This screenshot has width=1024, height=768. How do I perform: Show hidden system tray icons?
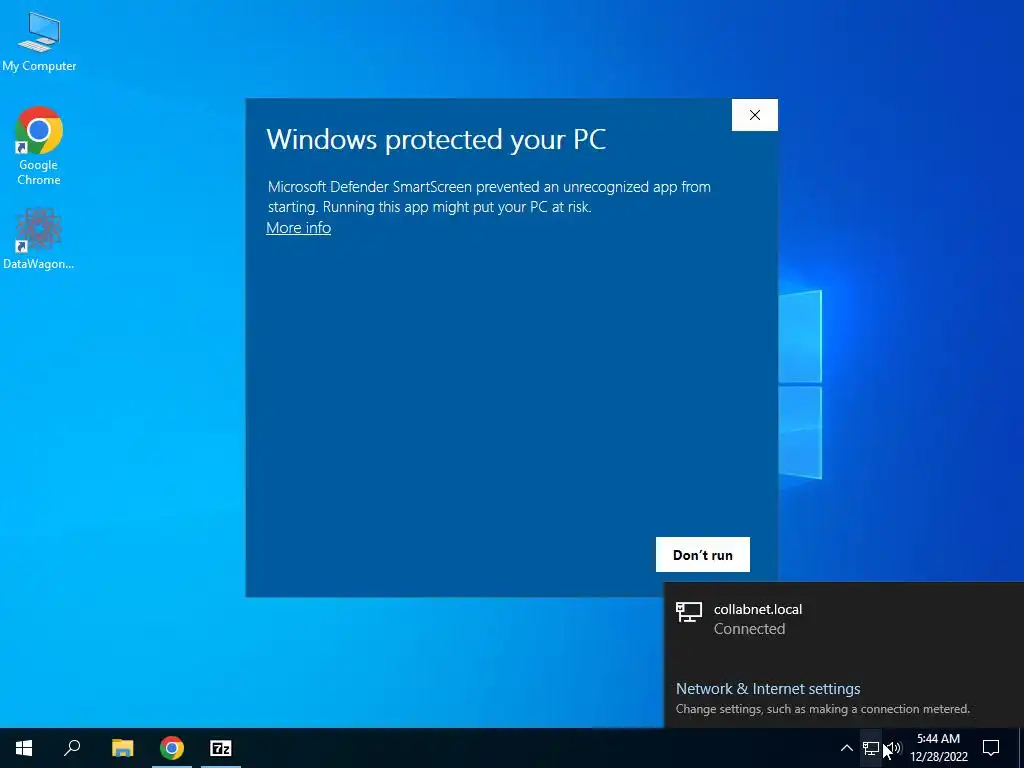click(x=846, y=748)
